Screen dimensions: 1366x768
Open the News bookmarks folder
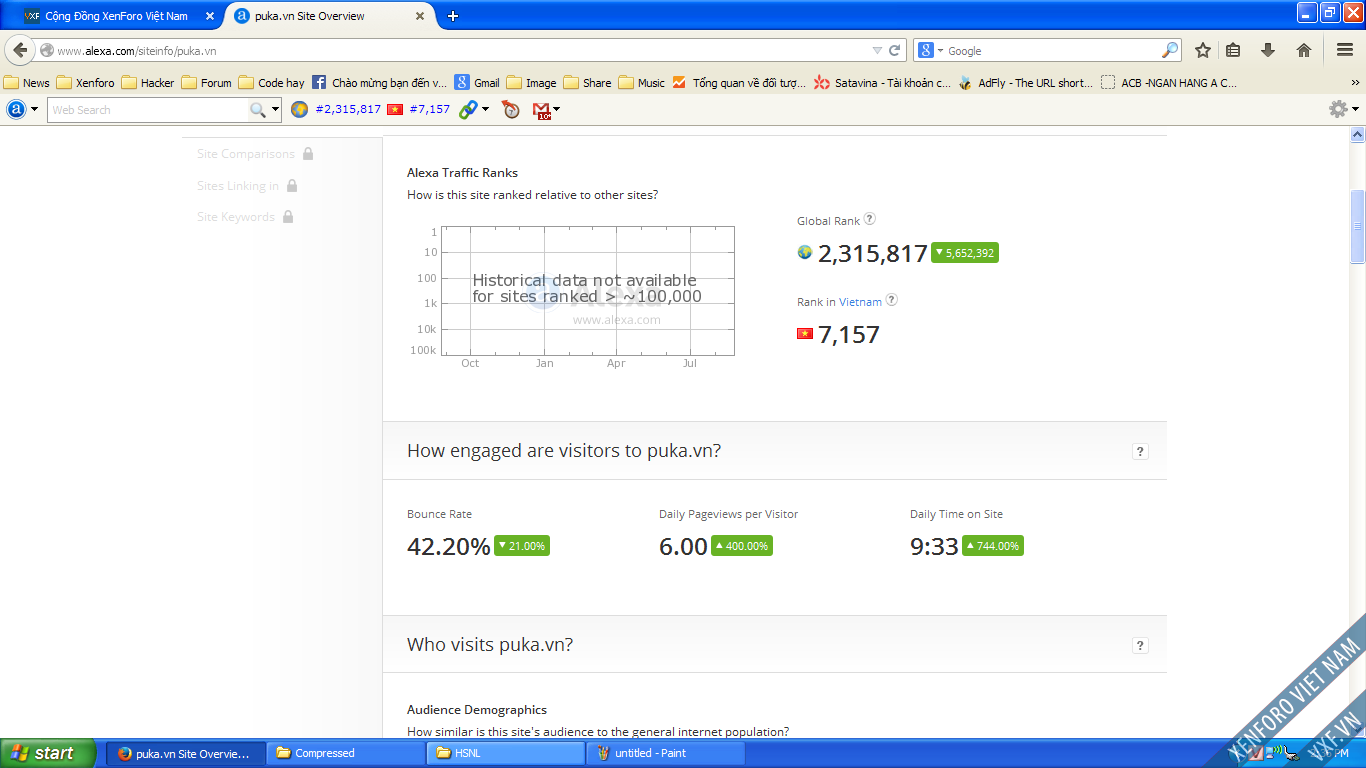(27, 83)
